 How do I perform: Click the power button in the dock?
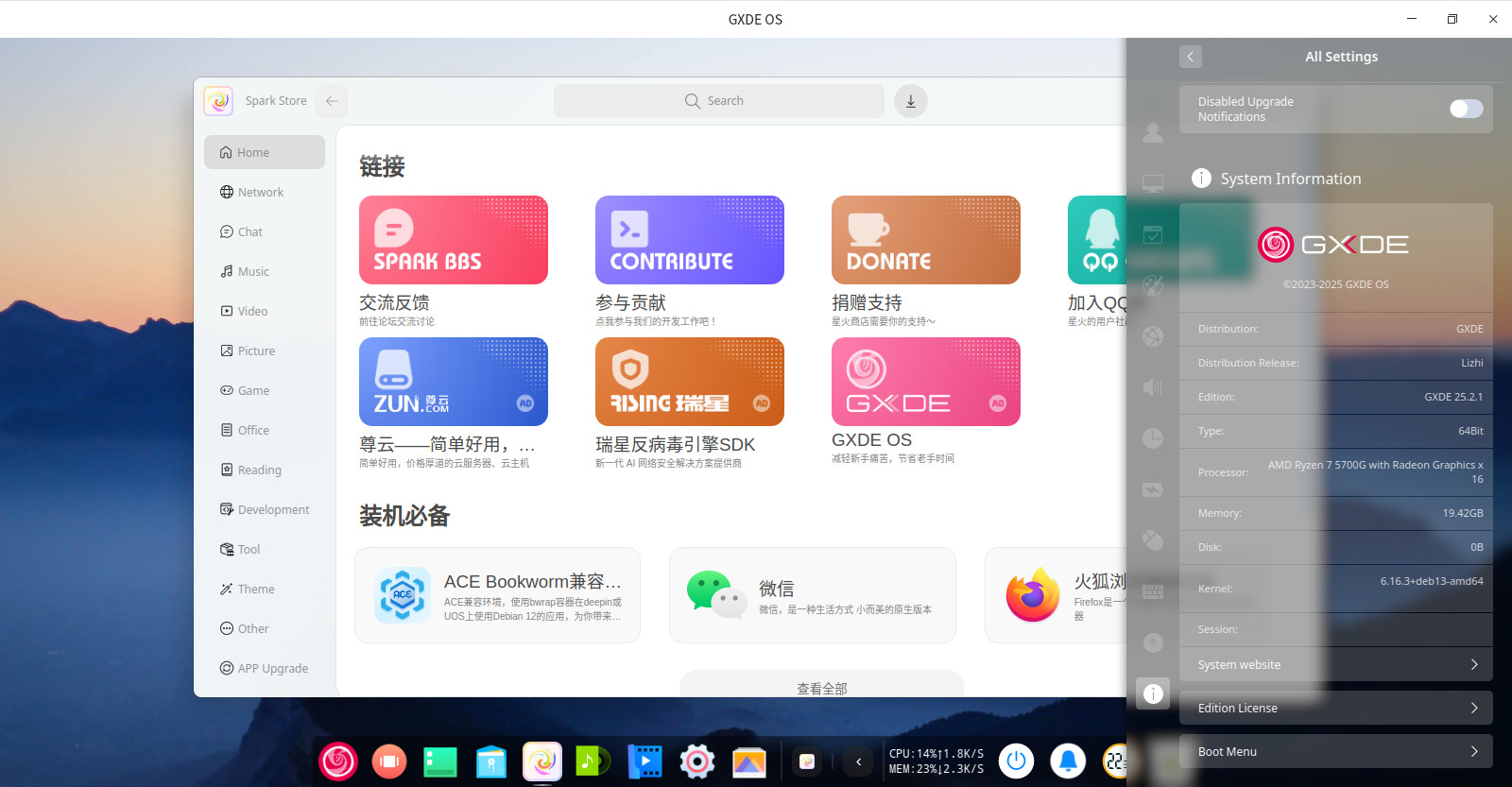(1017, 761)
